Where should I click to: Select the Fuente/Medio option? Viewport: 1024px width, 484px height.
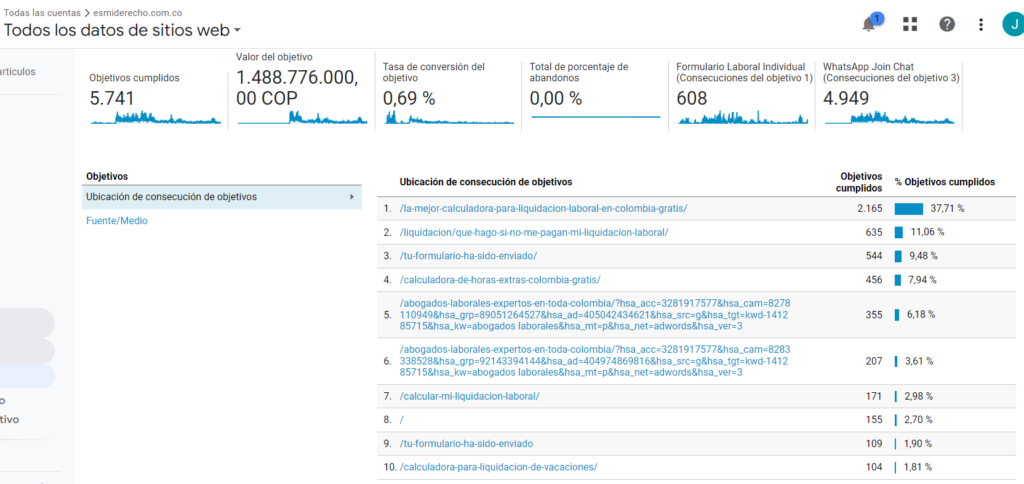point(117,221)
